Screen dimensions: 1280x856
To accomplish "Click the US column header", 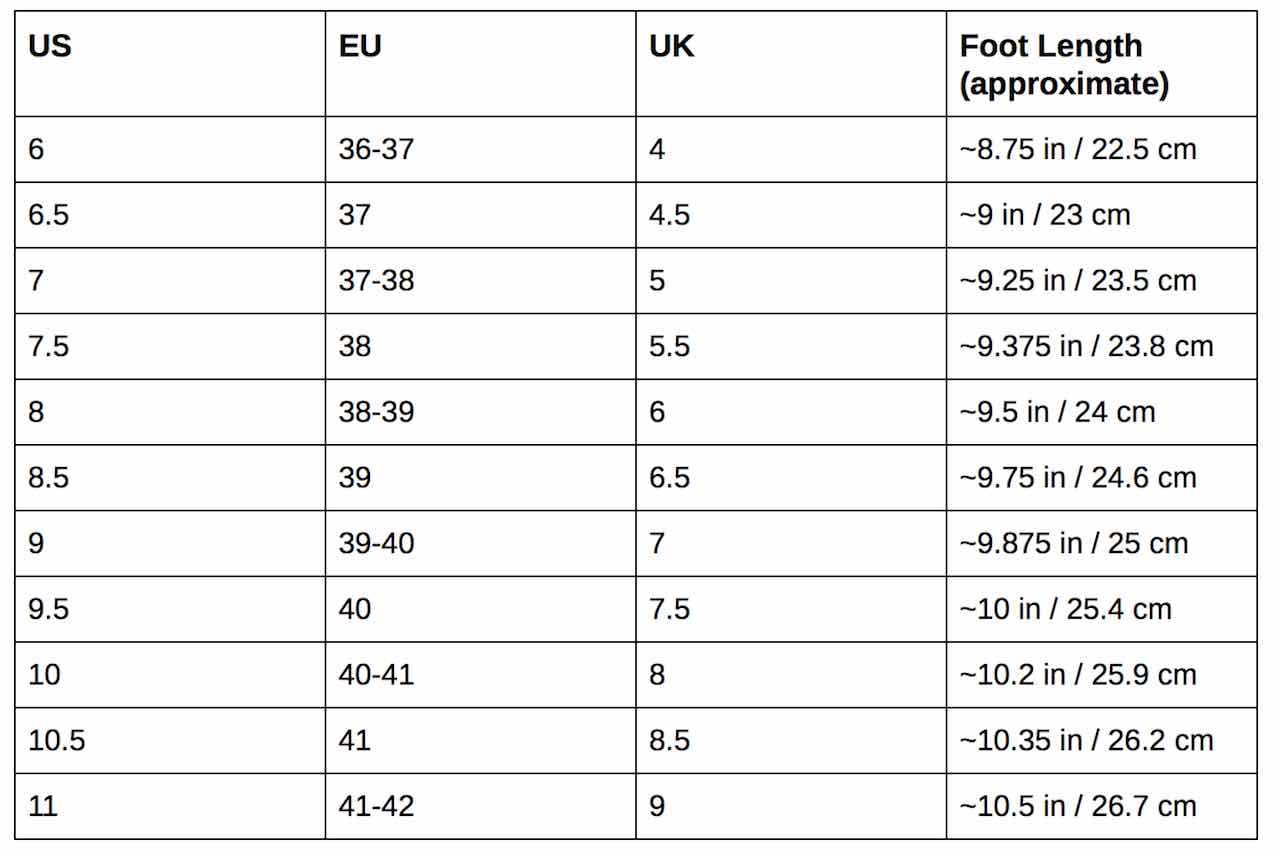I will click(x=50, y=47).
